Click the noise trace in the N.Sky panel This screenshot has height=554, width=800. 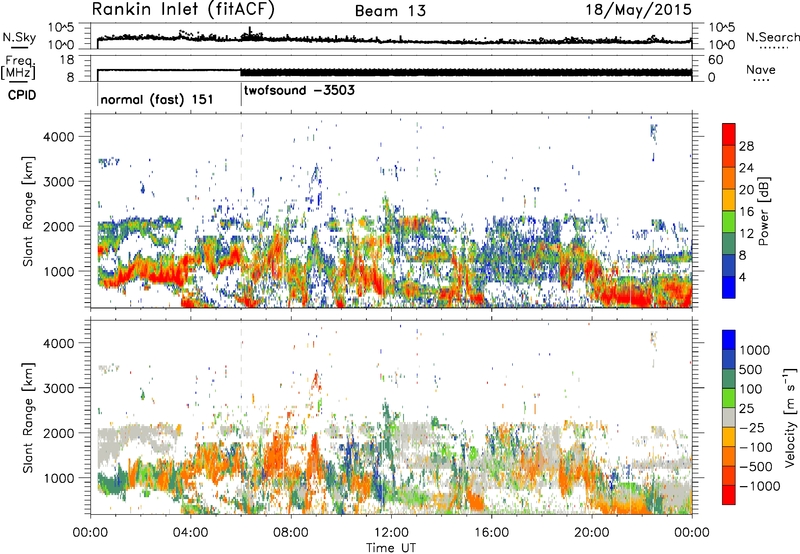(393, 40)
